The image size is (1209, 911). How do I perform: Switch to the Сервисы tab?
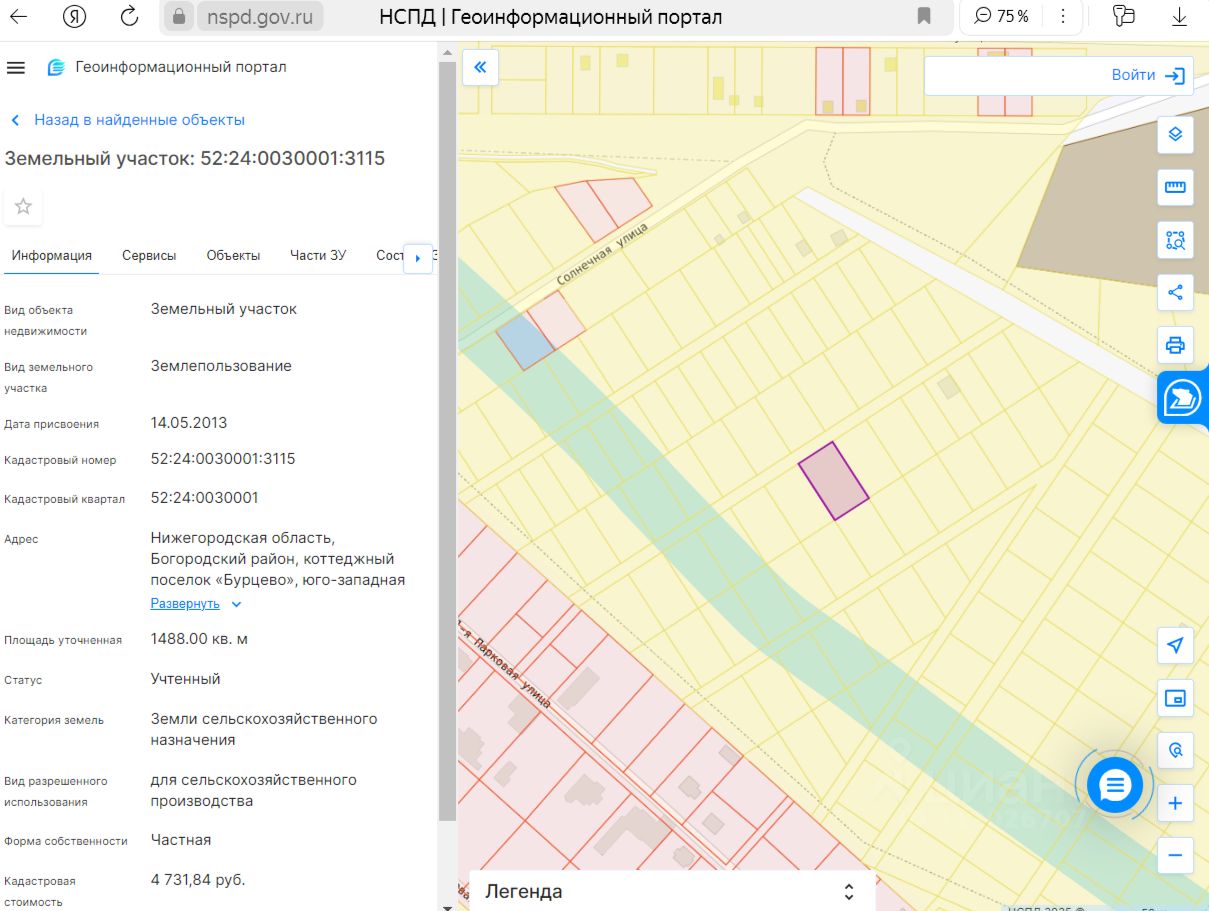(149, 255)
